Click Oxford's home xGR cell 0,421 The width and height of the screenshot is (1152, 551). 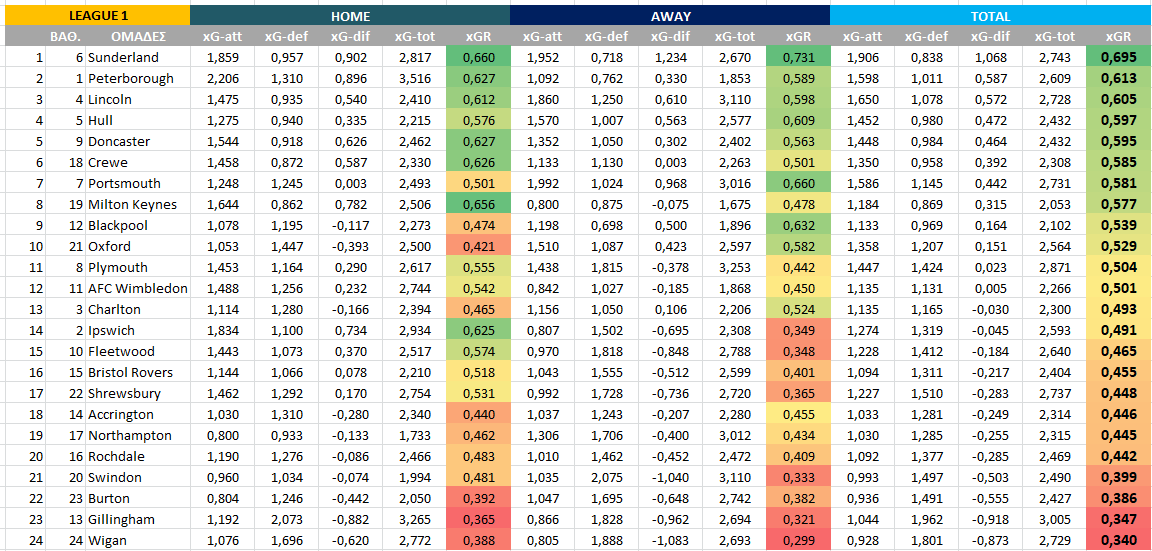coord(478,246)
